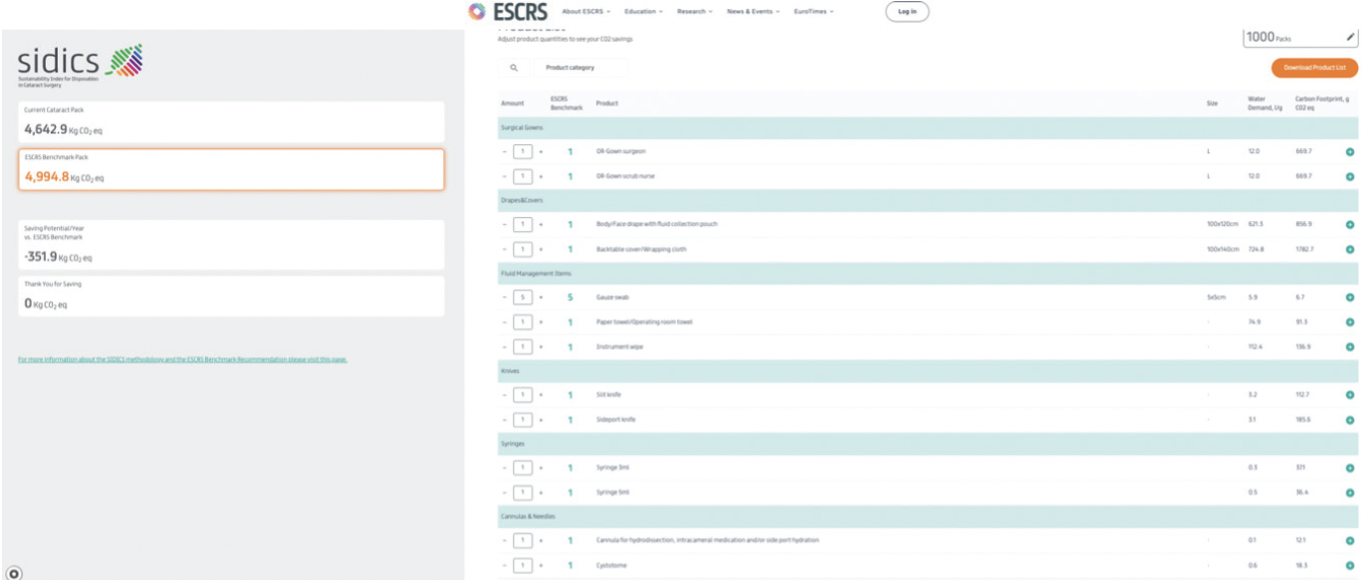The height and width of the screenshot is (580, 1362).
Task: Expand the About ESCRS dropdown menu
Action: point(586,12)
